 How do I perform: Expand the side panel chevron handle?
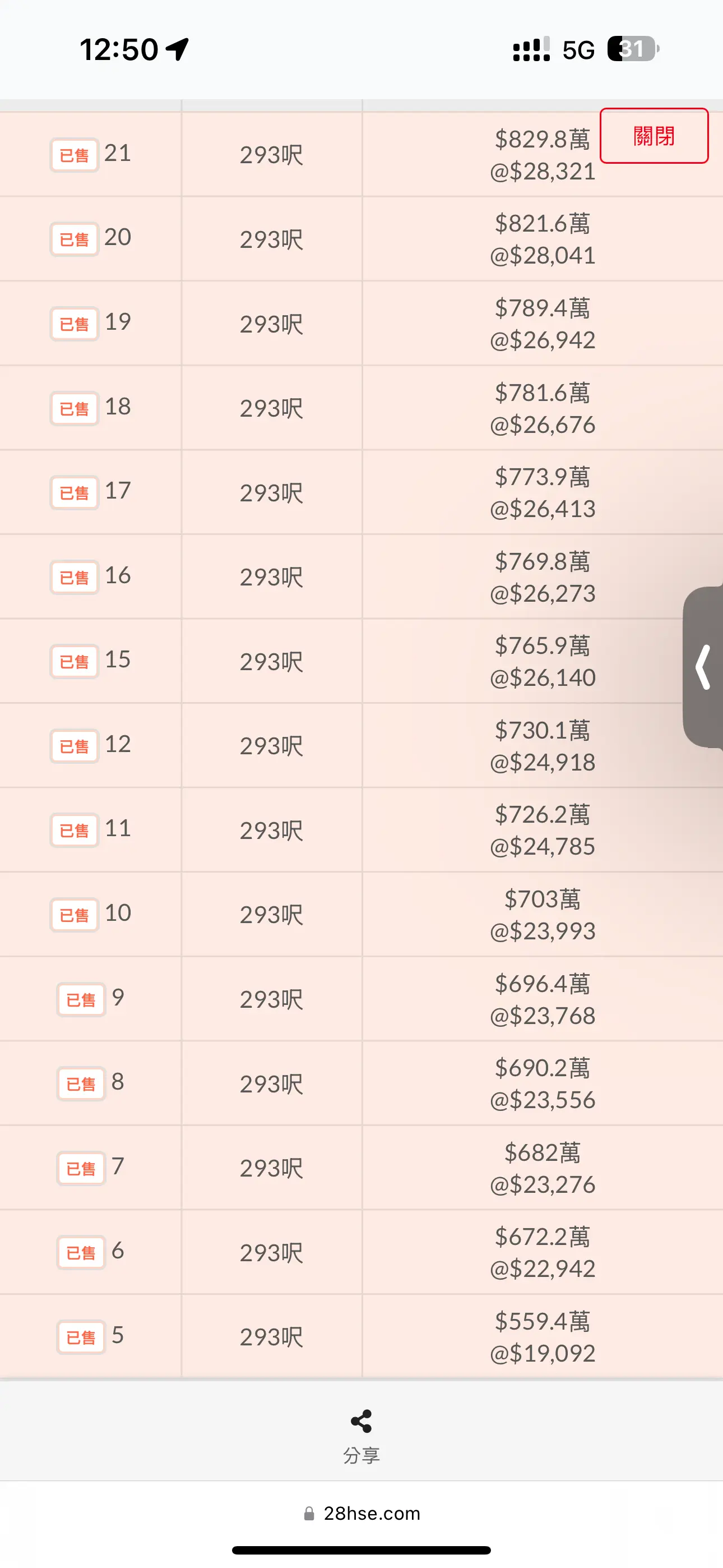[x=703, y=667]
